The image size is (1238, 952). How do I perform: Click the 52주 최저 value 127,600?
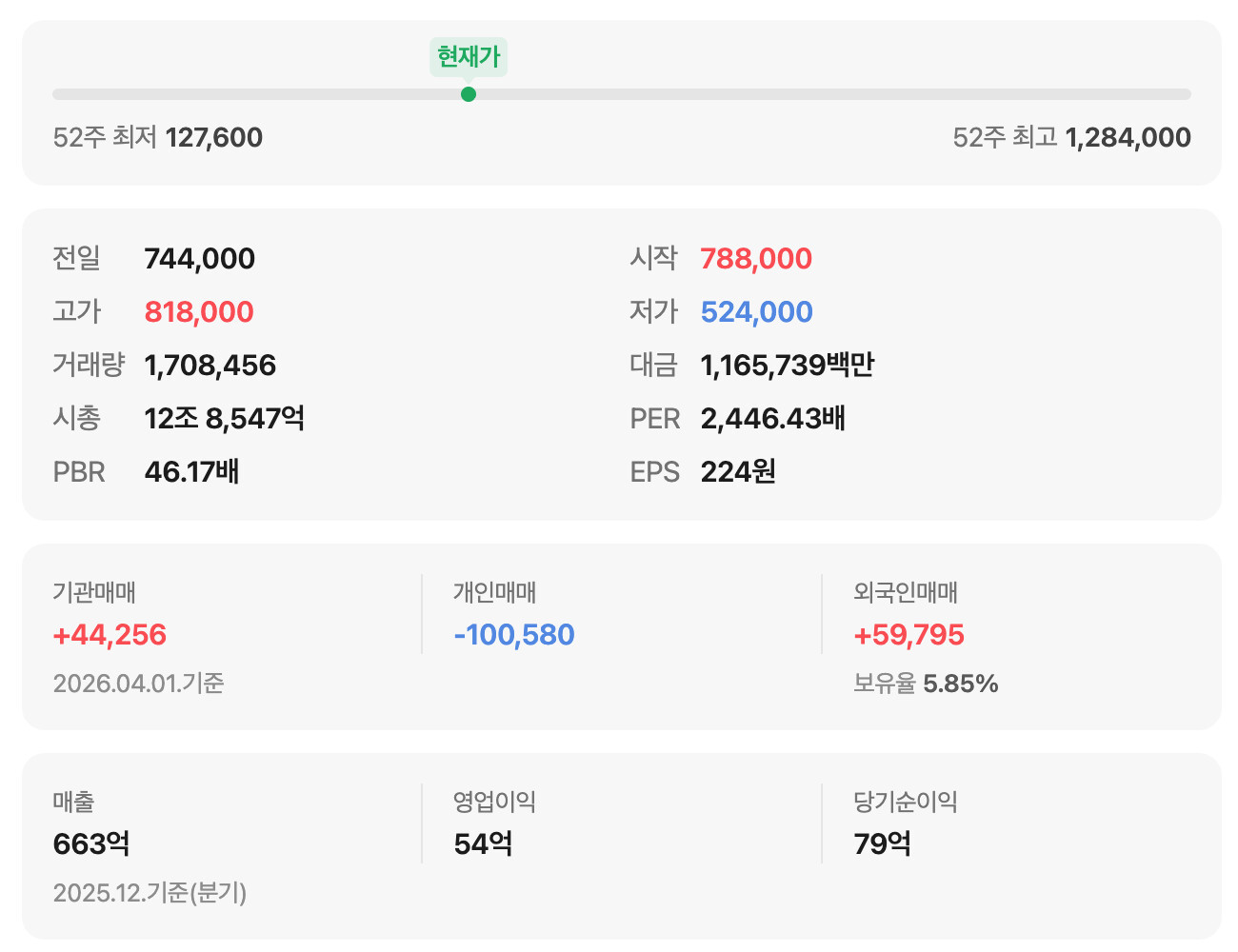[213, 138]
